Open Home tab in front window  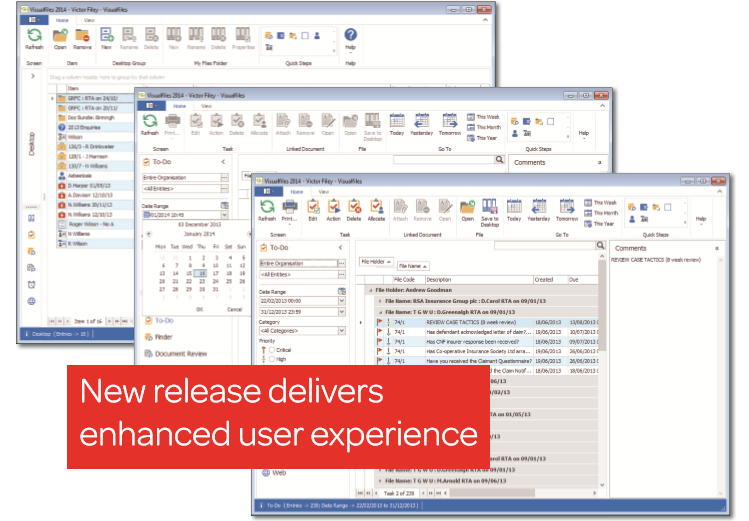(x=297, y=191)
